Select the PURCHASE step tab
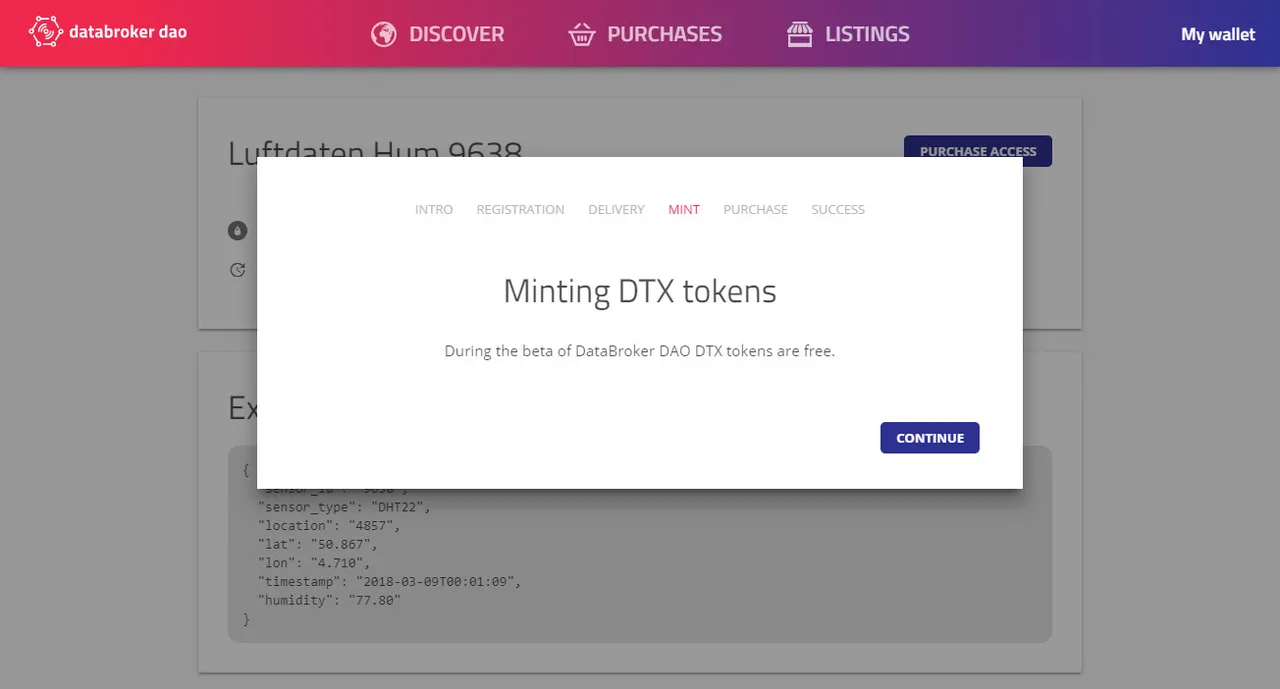Screen dimensions: 1280x689 click(x=755, y=210)
